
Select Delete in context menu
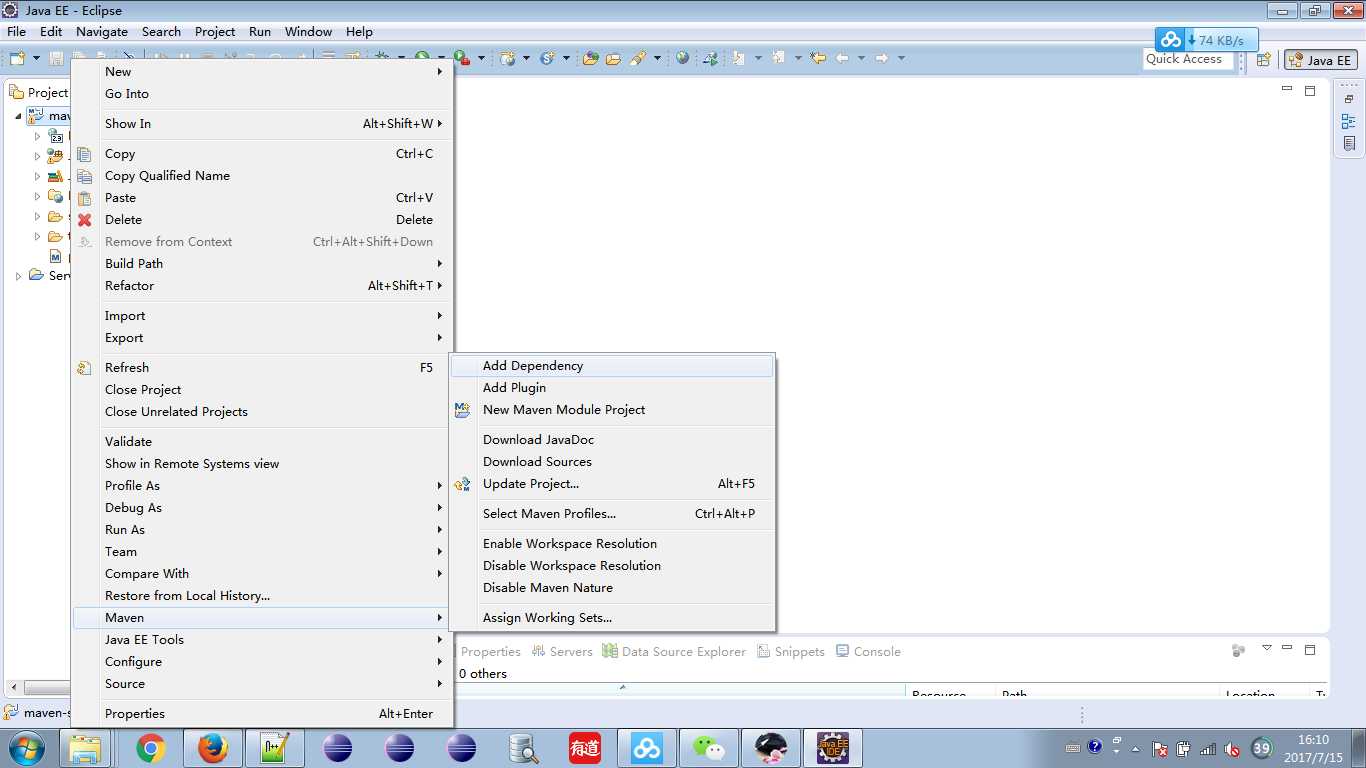261,220
